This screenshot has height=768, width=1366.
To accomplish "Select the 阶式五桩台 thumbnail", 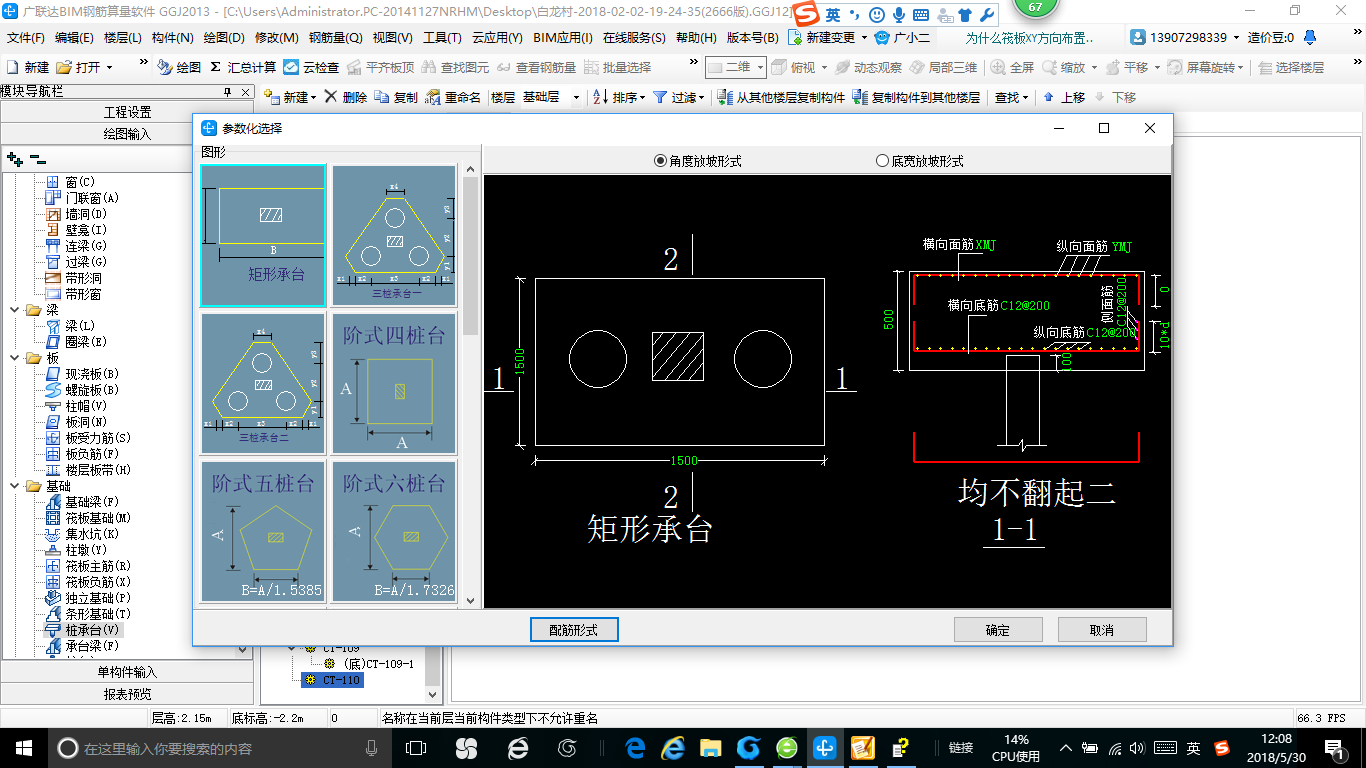I will pos(263,531).
